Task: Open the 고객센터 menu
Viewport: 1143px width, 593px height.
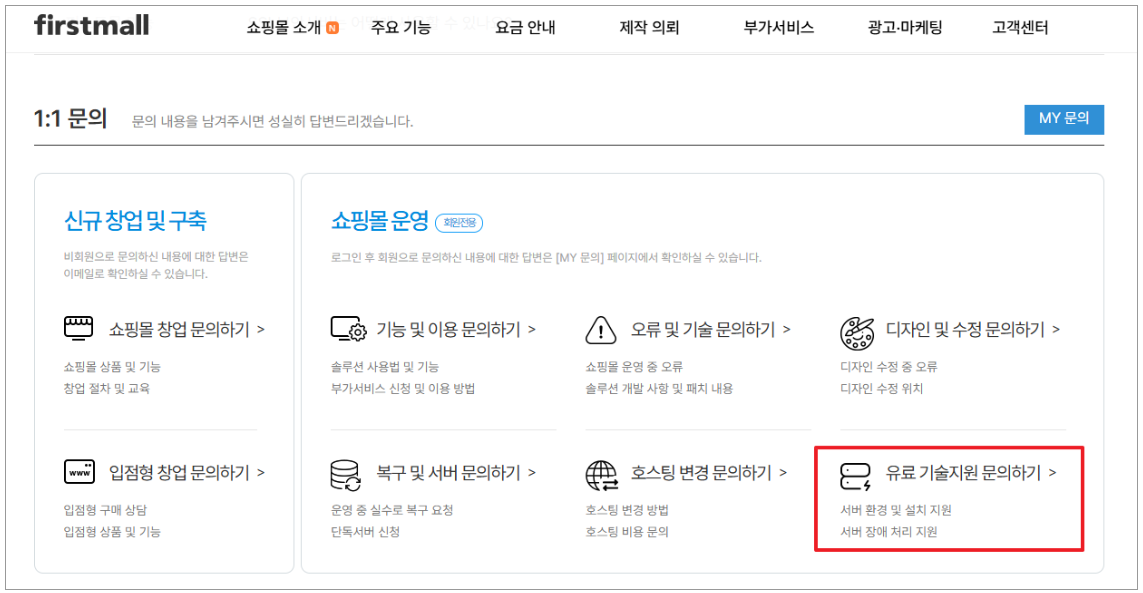Action: click(x=1020, y=28)
